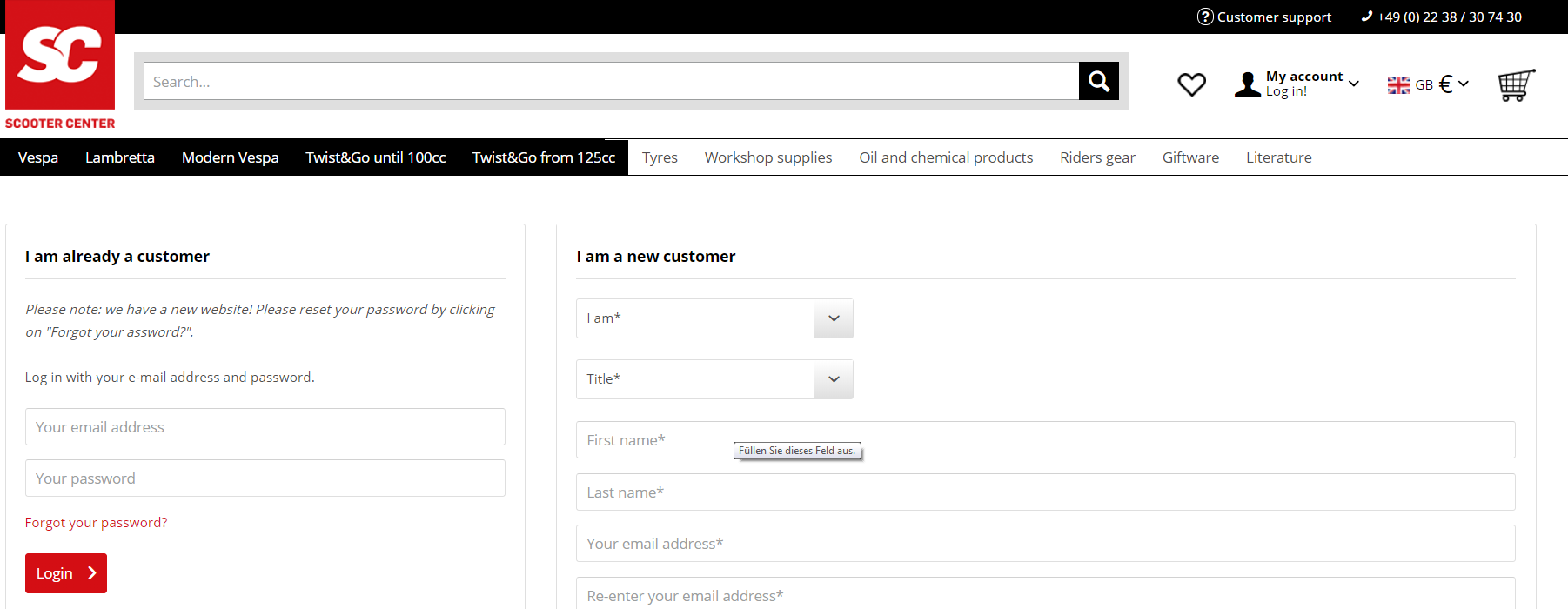1568x609 pixels.
Task: Click the magnifier search button
Action: point(1099,81)
